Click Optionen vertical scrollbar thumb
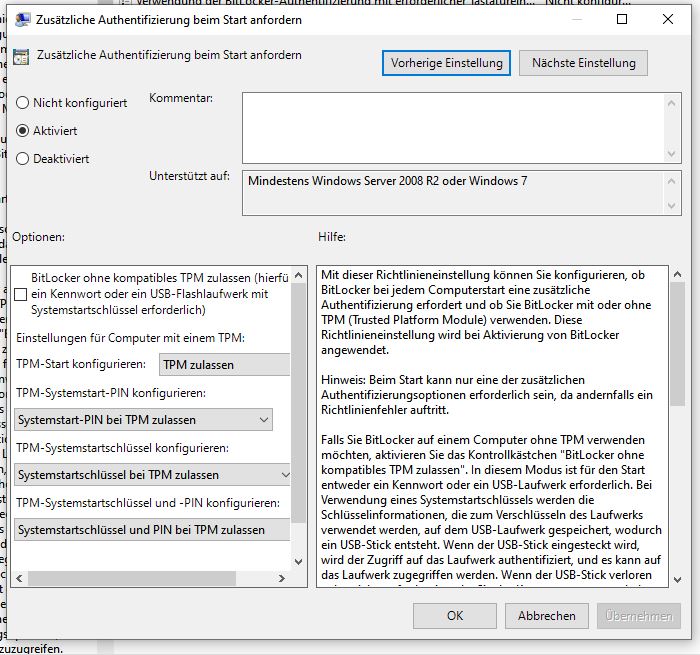Image resolution: width=700 pixels, height=655 pixels. [x=299, y=402]
